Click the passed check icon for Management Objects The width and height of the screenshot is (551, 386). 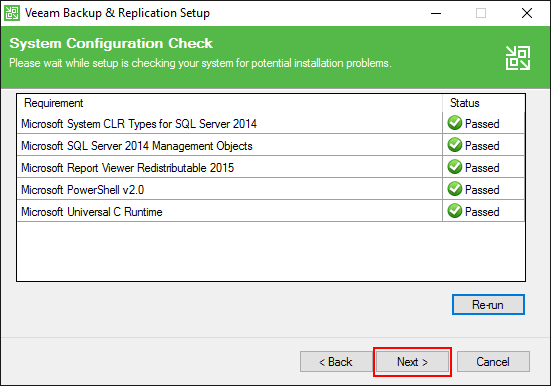coord(455,145)
